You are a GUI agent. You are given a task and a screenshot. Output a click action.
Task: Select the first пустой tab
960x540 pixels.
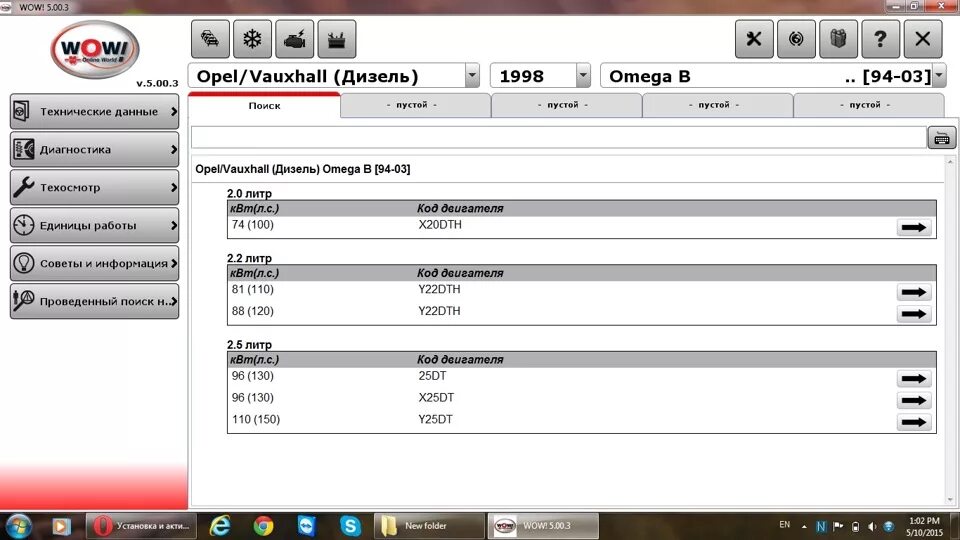pyautogui.click(x=416, y=105)
